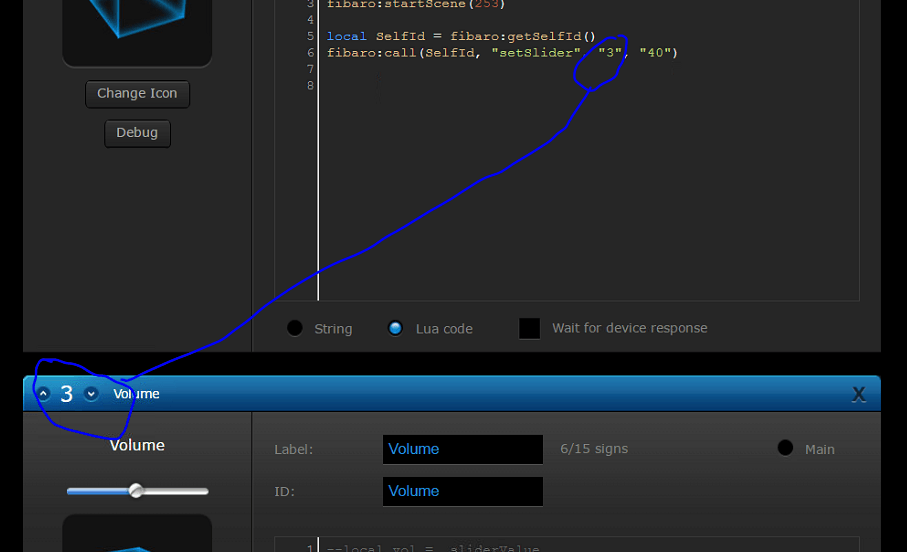Select the String radio option

tap(295, 328)
